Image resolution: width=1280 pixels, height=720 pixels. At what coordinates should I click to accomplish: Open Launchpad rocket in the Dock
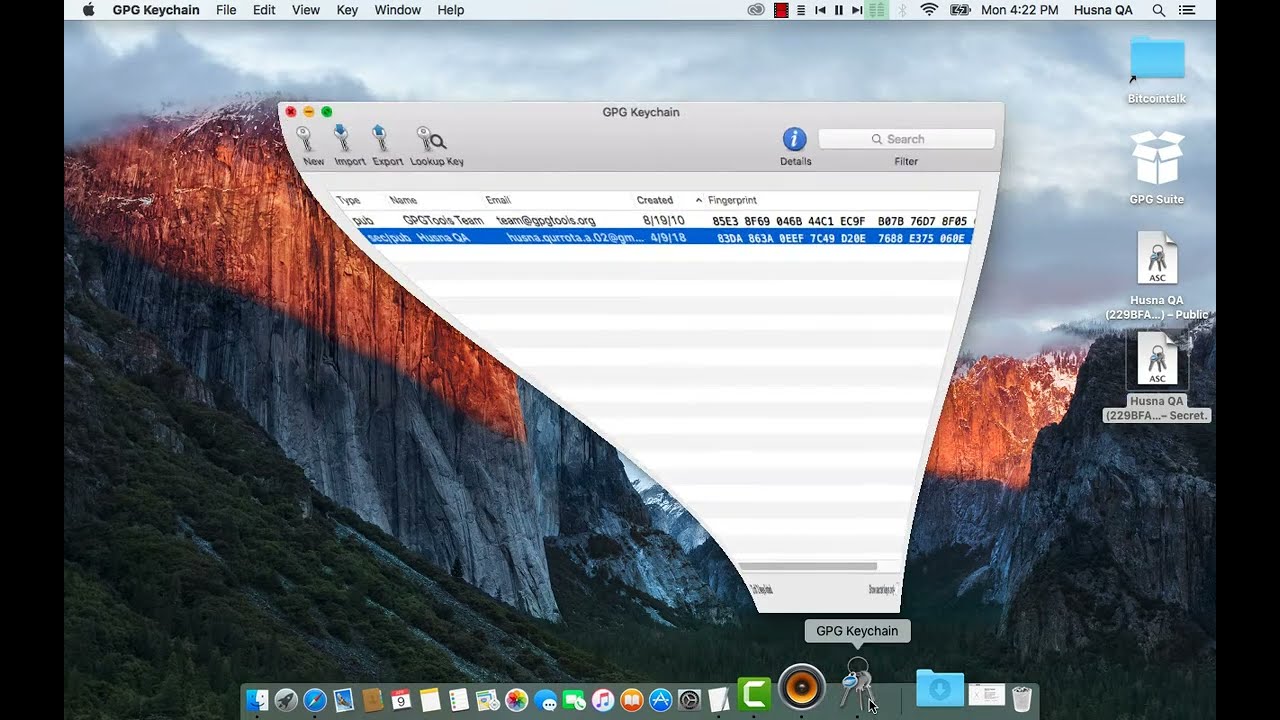click(x=286, y=699)
